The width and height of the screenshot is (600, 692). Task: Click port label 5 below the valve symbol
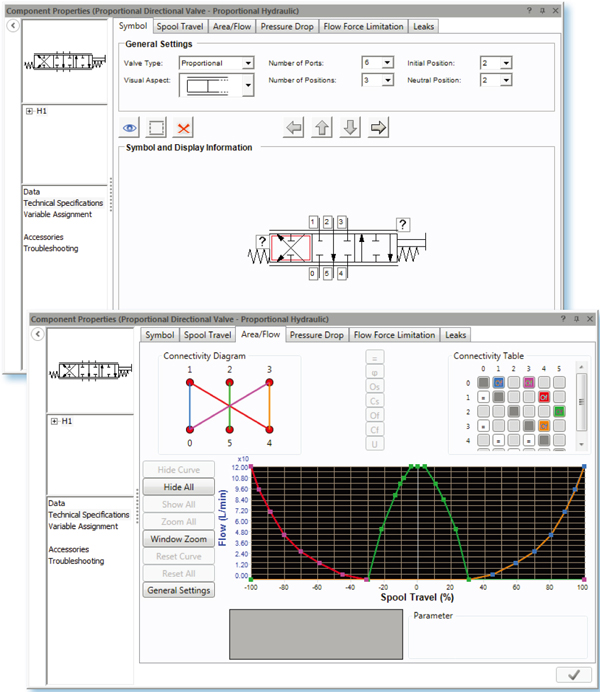tap(327, 273)
